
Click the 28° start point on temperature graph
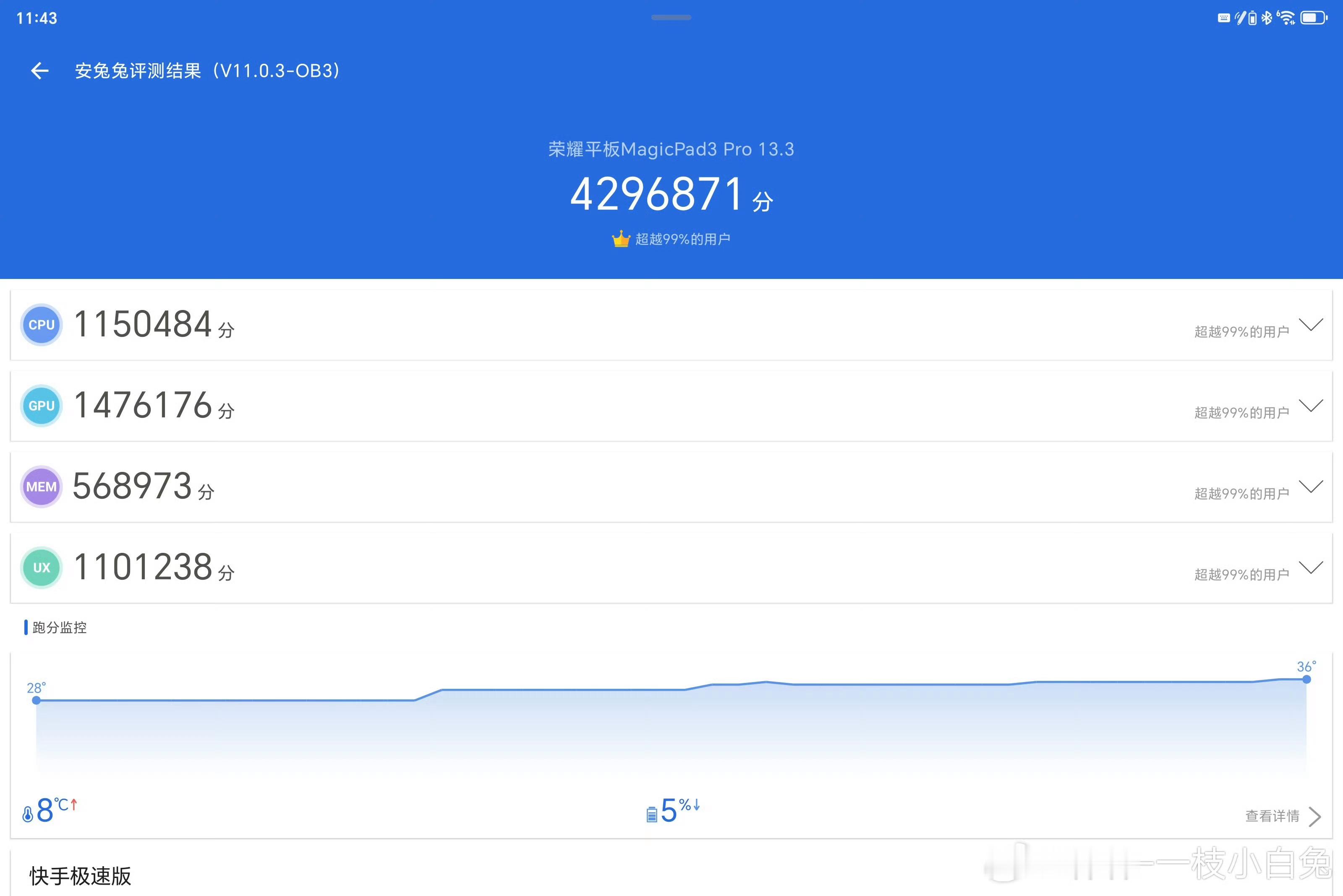pyautogui.click(x=36, y=700)
